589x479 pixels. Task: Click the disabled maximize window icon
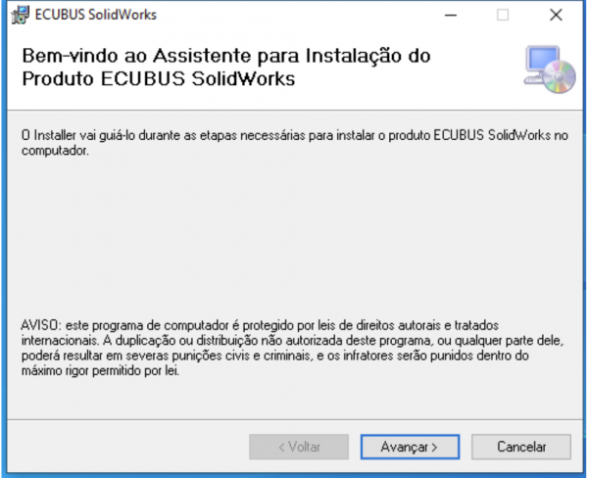[x=503, y=15]
